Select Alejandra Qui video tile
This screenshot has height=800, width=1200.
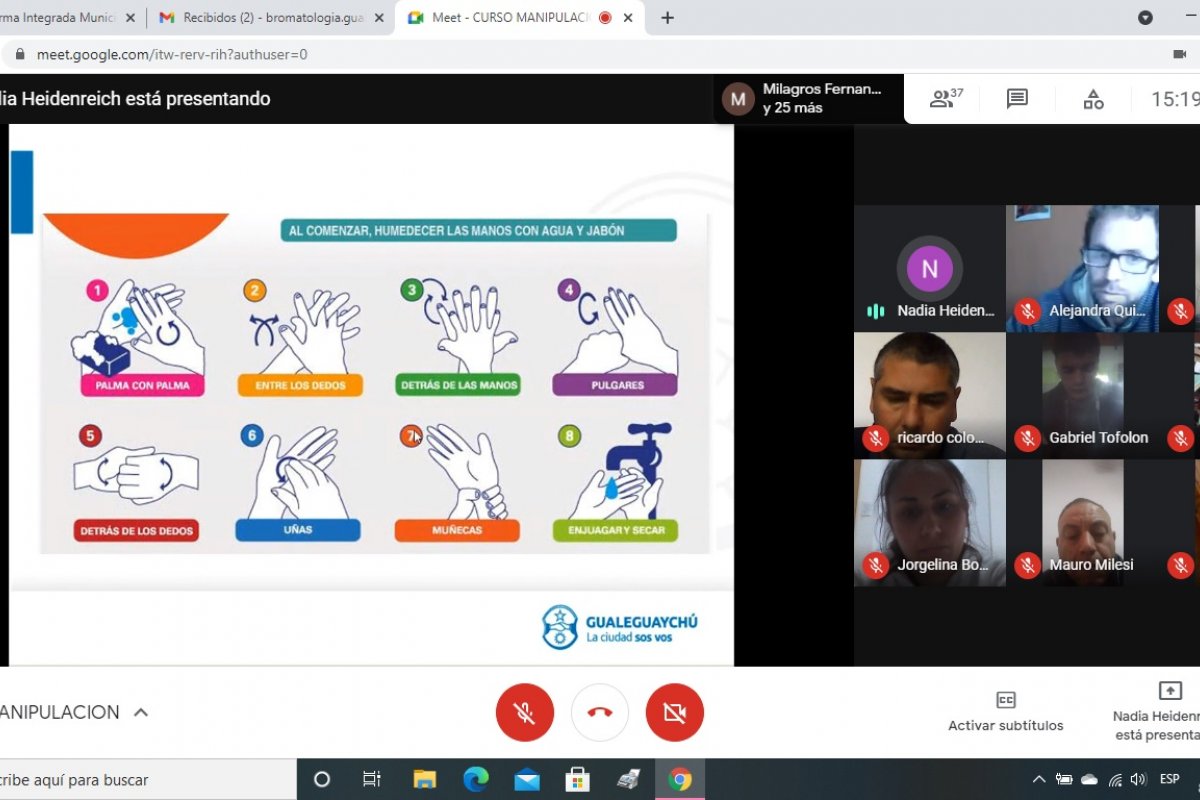pos(1082,268)
